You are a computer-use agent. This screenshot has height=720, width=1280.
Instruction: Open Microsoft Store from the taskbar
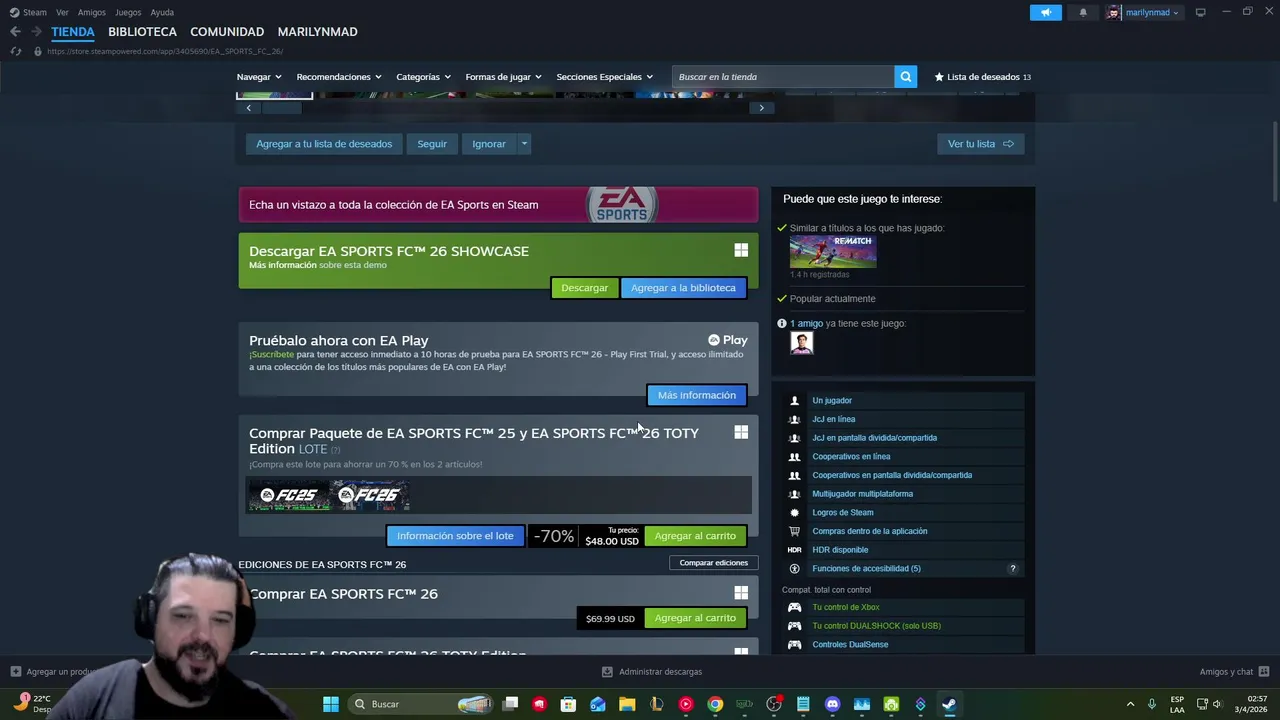pyautogui.click(x=568, y=704)
